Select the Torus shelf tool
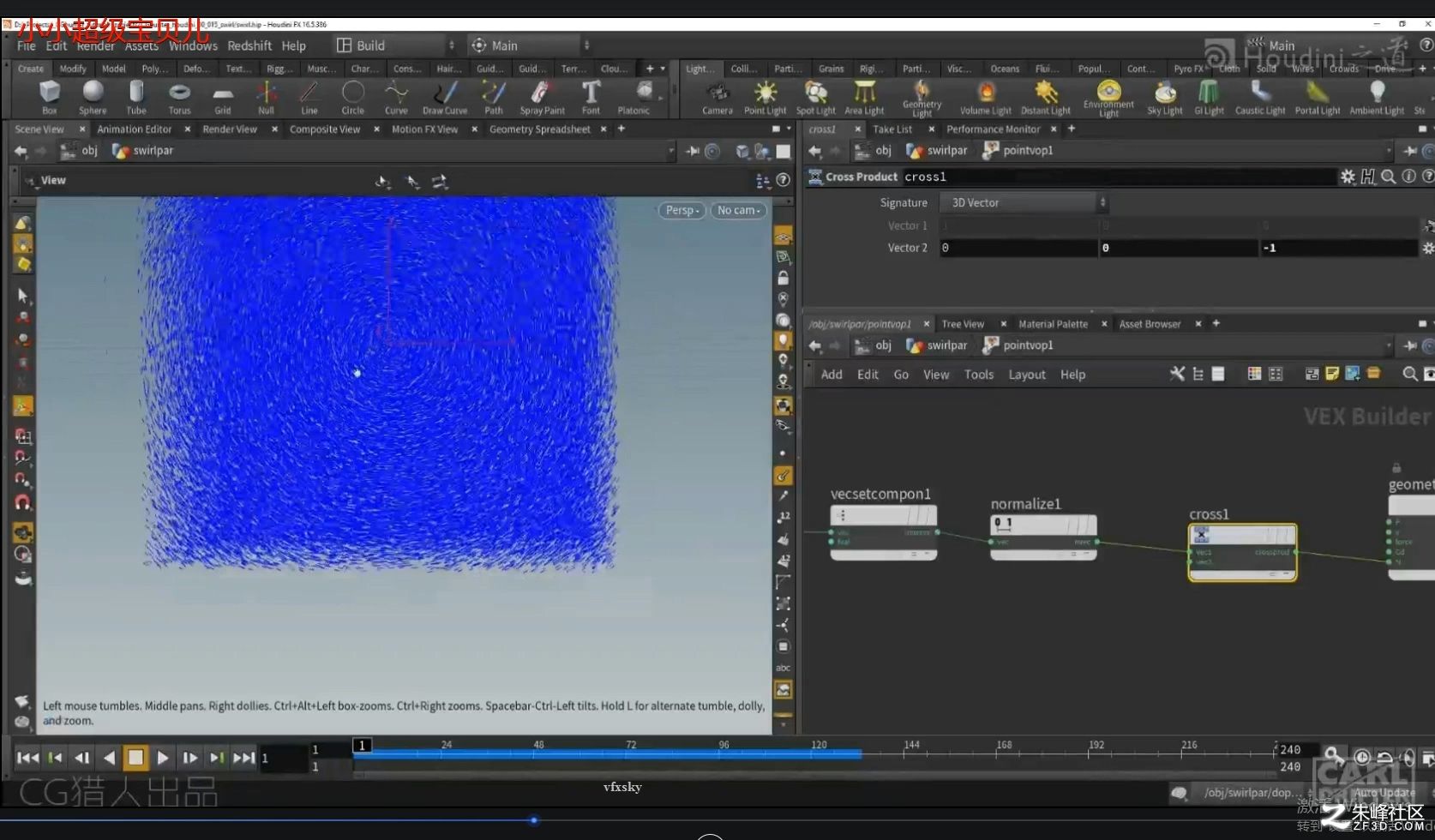This screenshot has height=840, width=1435. [179, 97]
